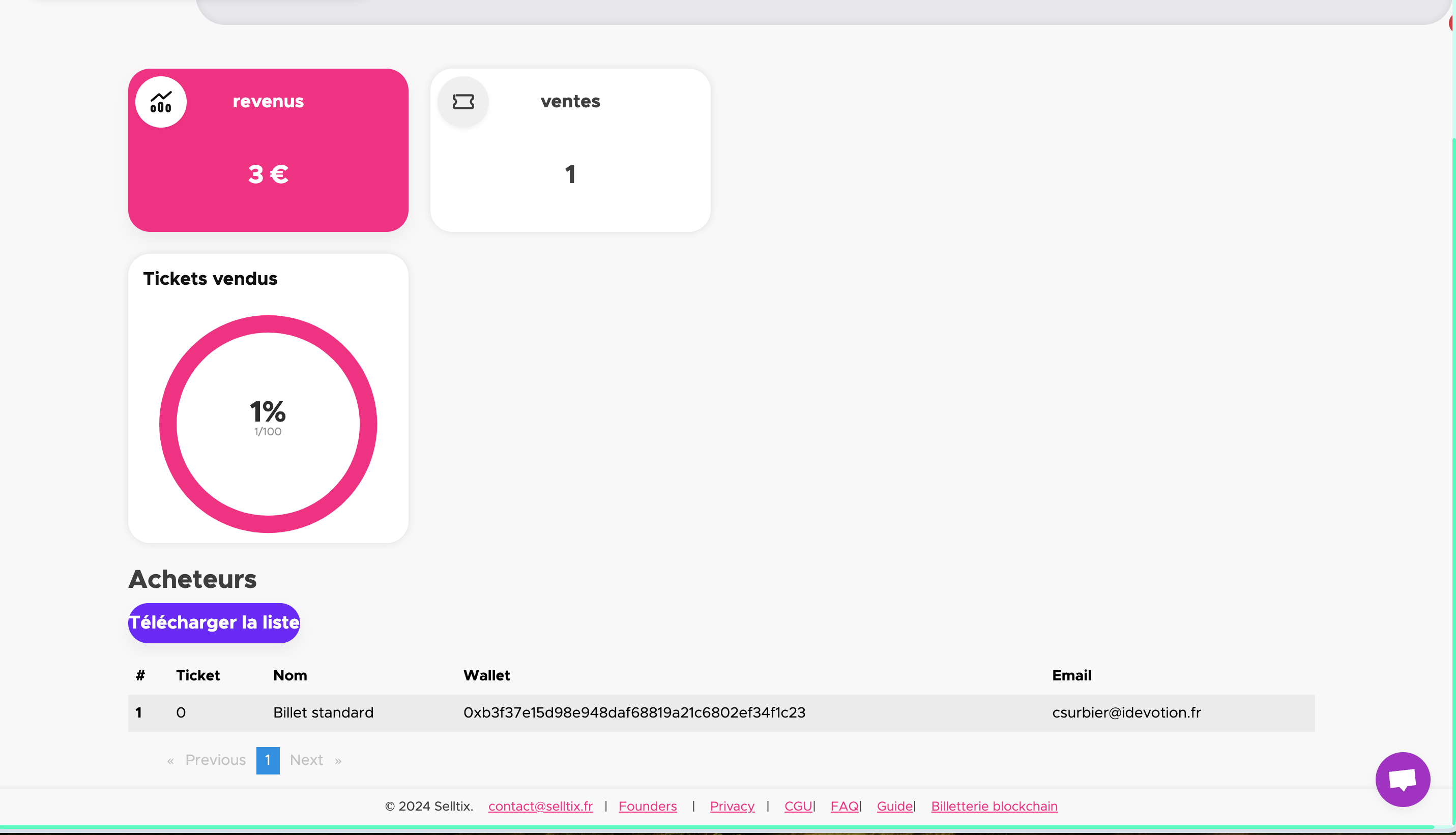This screenshot has height=835, width=1456.
Task: Open the purple chat bubble widget
Action: coord(1402,780)
